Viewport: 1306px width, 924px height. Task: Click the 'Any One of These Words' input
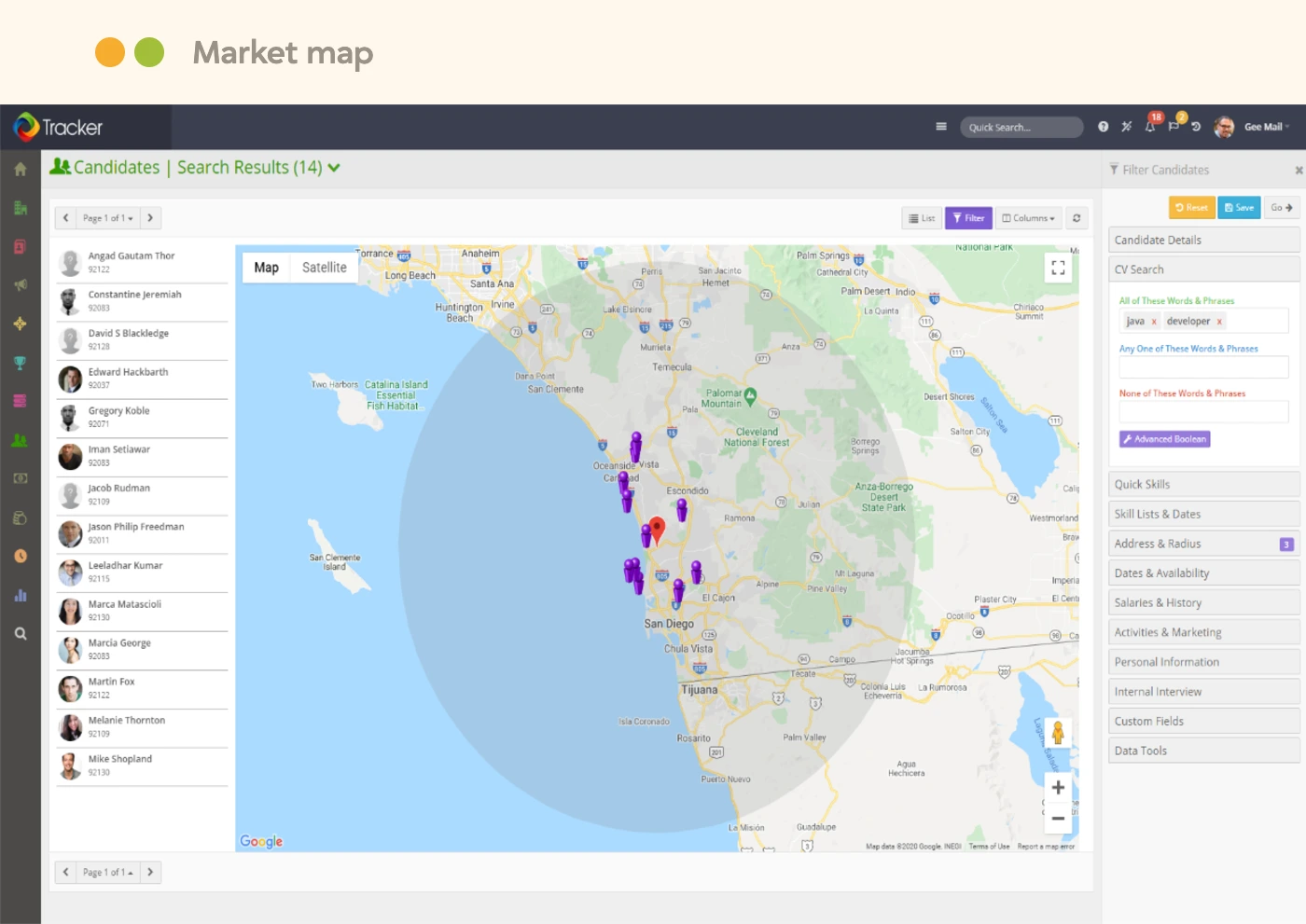1203,366
